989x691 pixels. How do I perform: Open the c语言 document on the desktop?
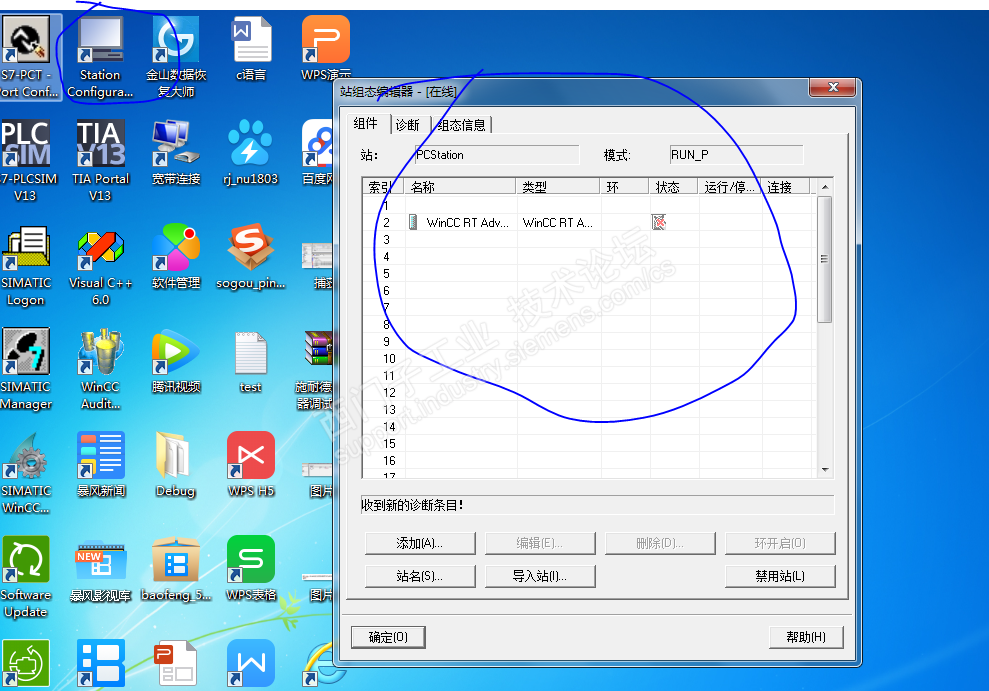(x=251, y=50)
